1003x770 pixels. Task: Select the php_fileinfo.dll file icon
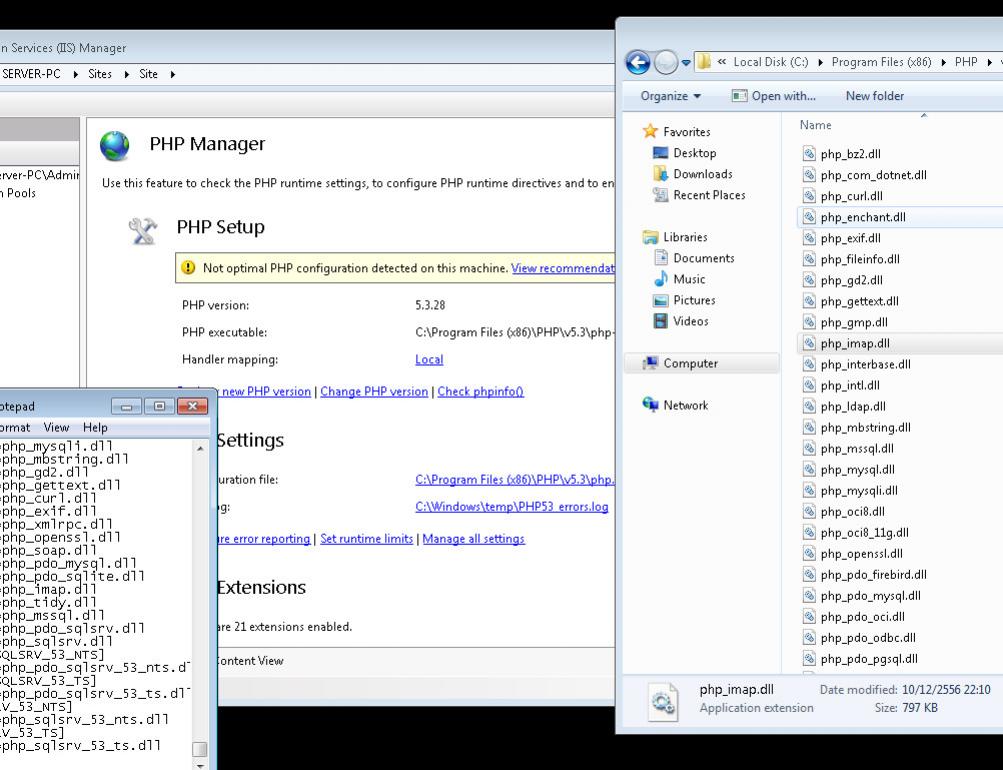click(809, 259)
